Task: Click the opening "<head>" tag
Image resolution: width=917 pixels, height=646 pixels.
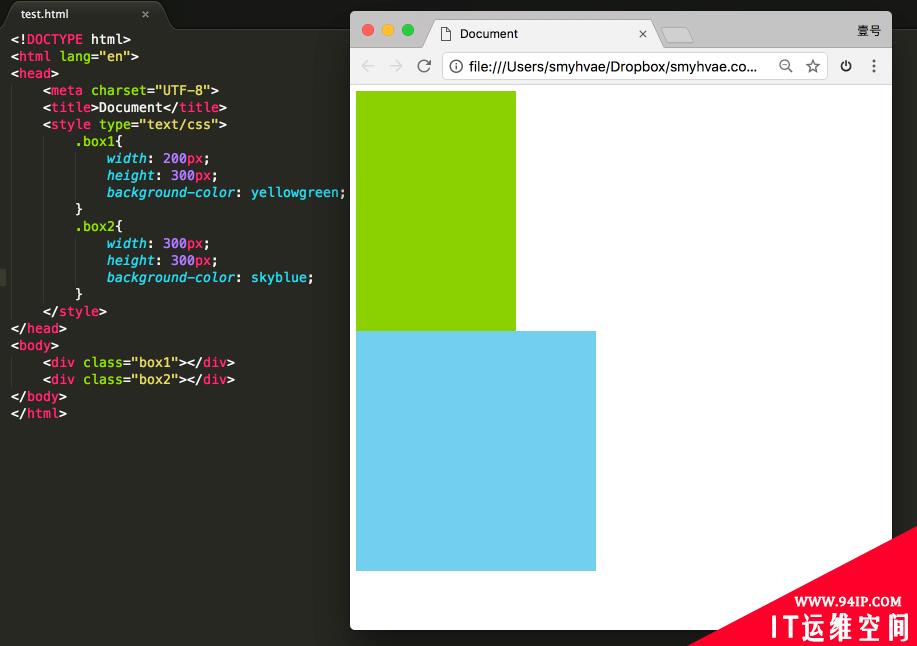Action: (x=35, y=73)
